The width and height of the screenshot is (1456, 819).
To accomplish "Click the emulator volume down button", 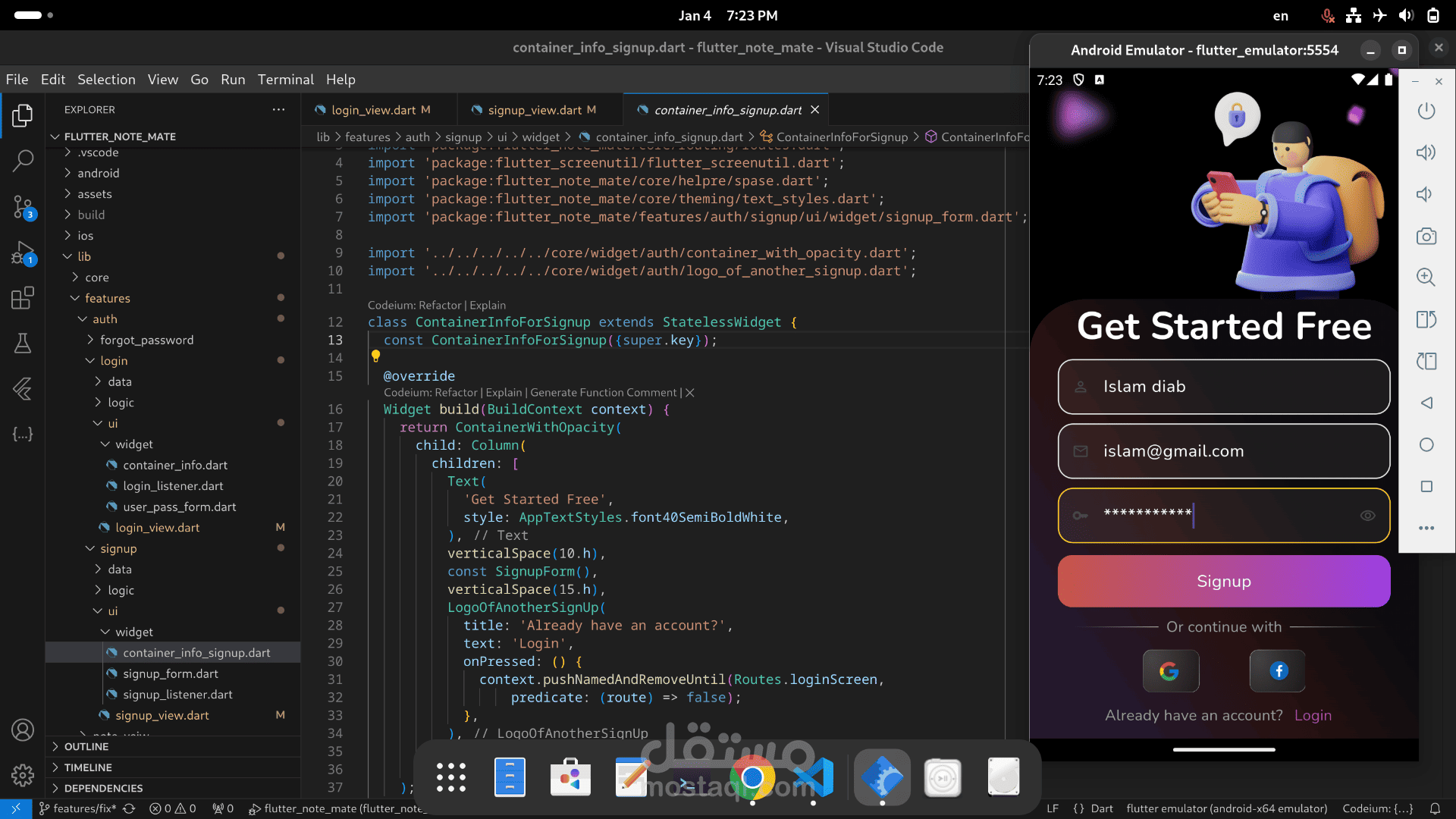I will pos(1425,194).
